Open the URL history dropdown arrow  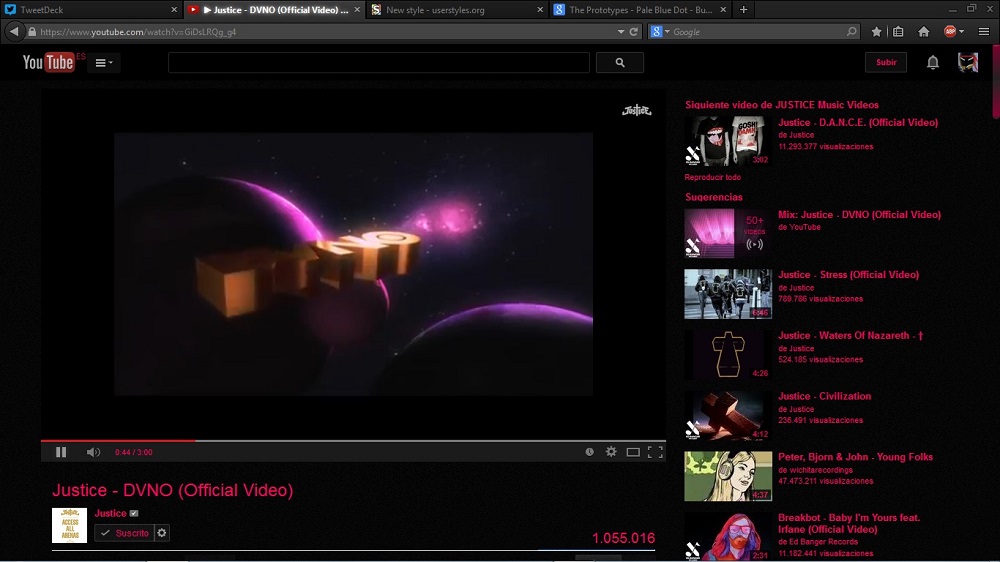(621, 31)
